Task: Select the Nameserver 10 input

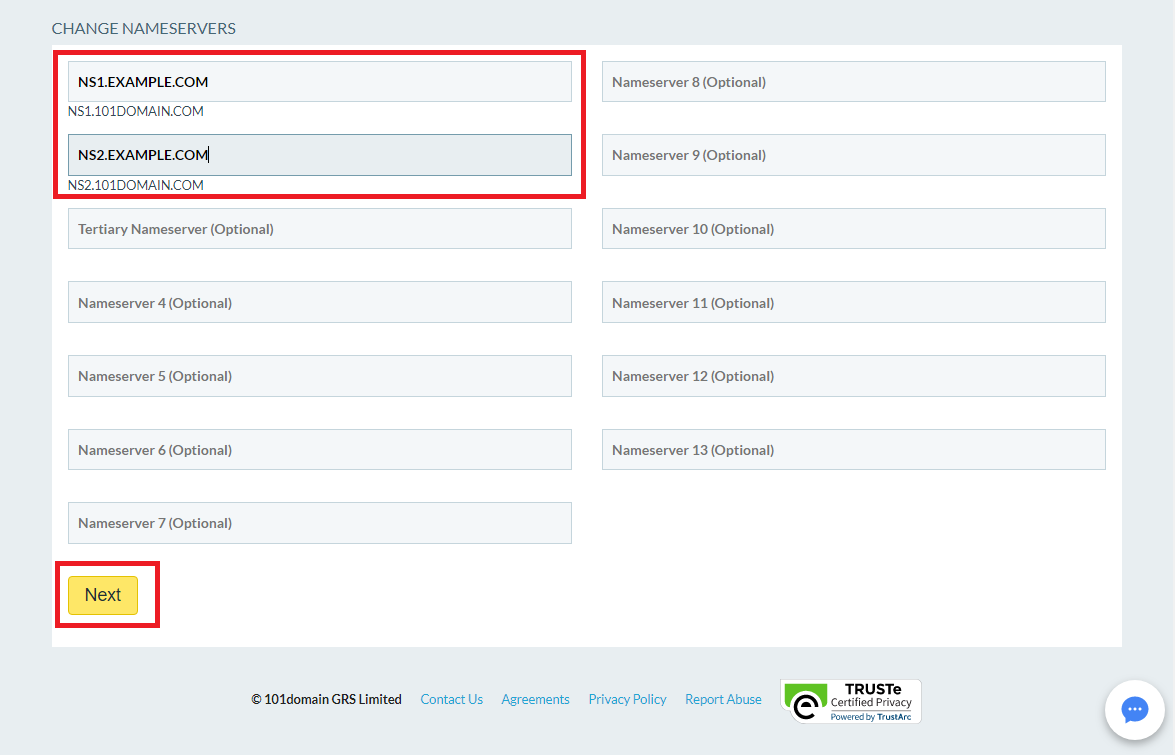Action: pos(853,228)
